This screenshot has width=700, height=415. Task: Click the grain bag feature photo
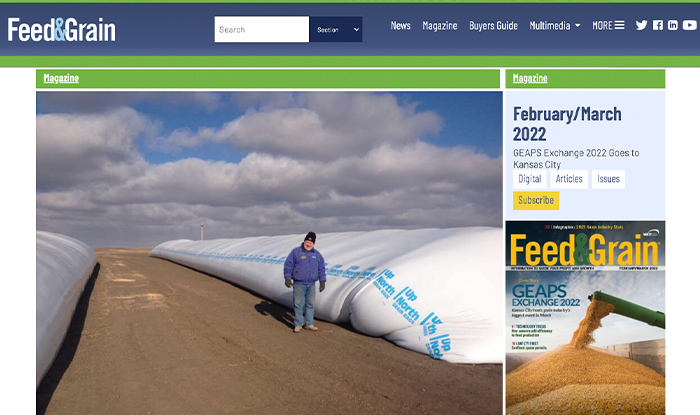269,253
